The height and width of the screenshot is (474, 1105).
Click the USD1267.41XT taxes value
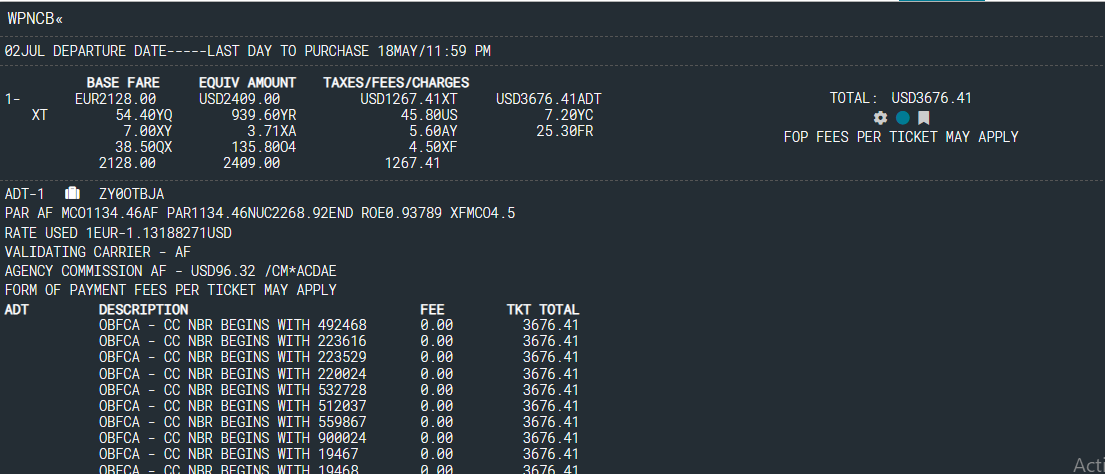409,99
